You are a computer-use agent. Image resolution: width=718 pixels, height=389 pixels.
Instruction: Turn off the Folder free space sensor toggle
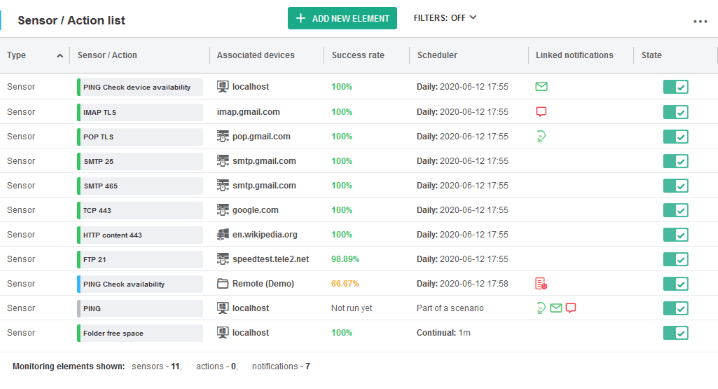(675, 333)
